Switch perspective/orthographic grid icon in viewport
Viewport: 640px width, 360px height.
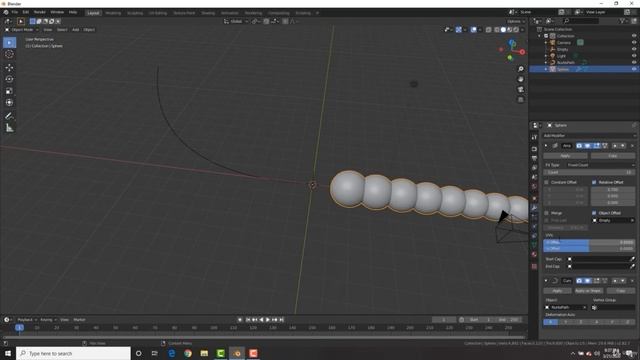pyautogui.click(x=520, y=100)
